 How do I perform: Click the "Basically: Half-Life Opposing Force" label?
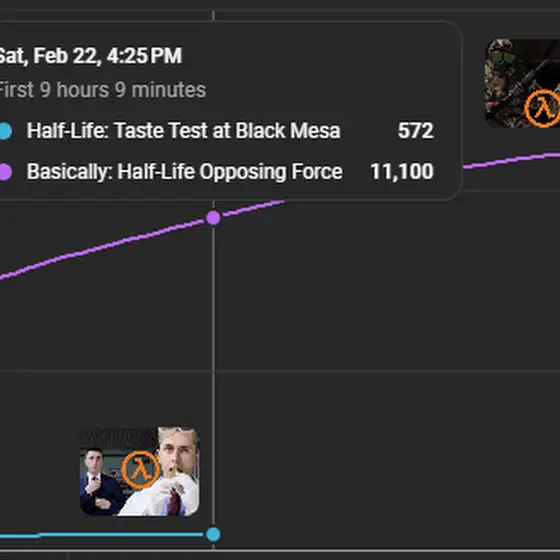point(185,172)
